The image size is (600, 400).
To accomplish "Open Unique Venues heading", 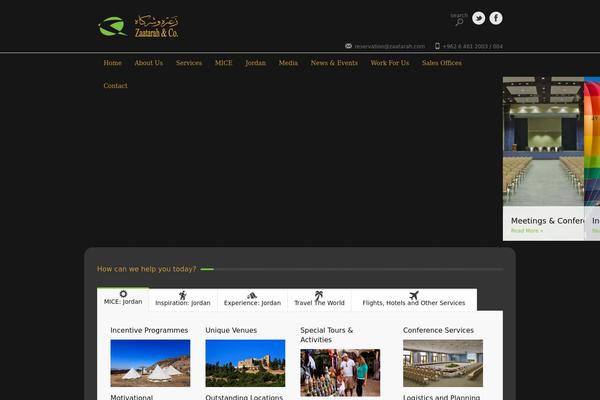I will pyautogui.click(x=231, y=330).
